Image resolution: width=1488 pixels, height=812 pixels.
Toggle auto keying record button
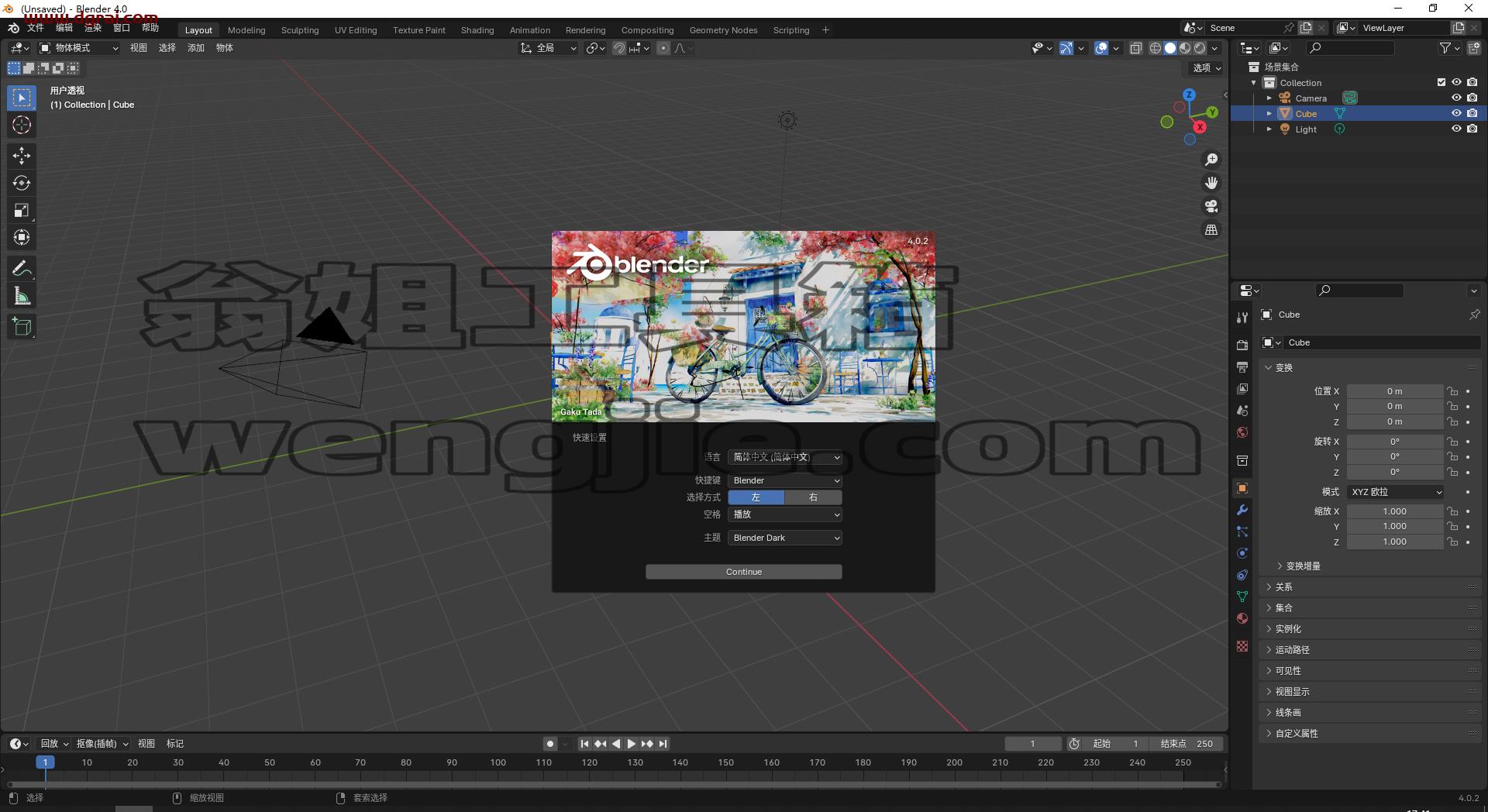550,744
